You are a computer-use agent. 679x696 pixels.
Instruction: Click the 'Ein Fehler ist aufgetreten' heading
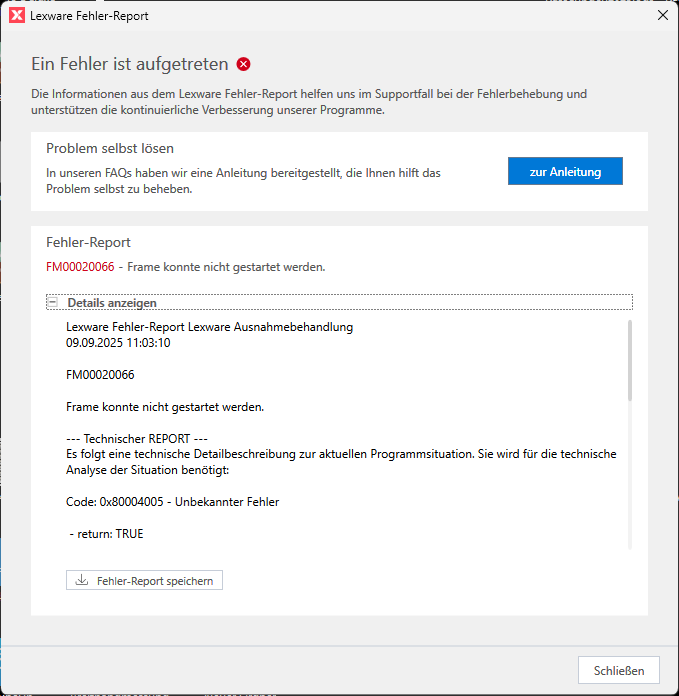pyautogui.click(x=130, y=65)
